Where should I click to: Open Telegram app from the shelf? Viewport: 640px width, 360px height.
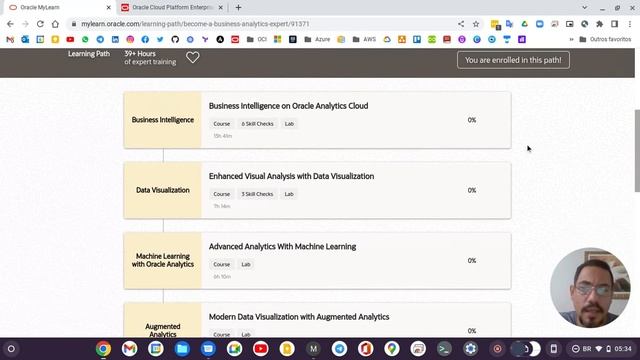coord(339,349)
